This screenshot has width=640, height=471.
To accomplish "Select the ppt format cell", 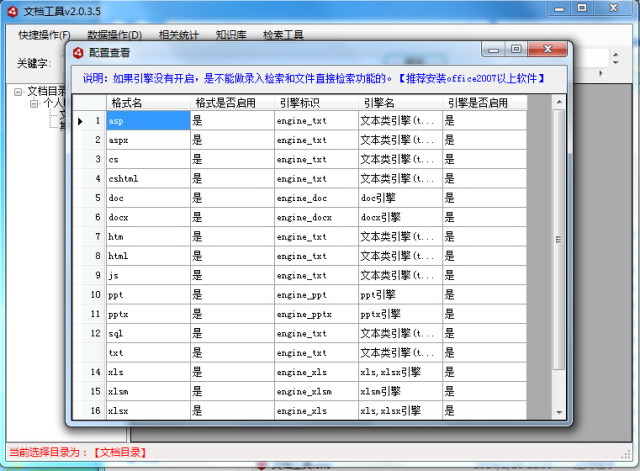I will coord(148,295).
